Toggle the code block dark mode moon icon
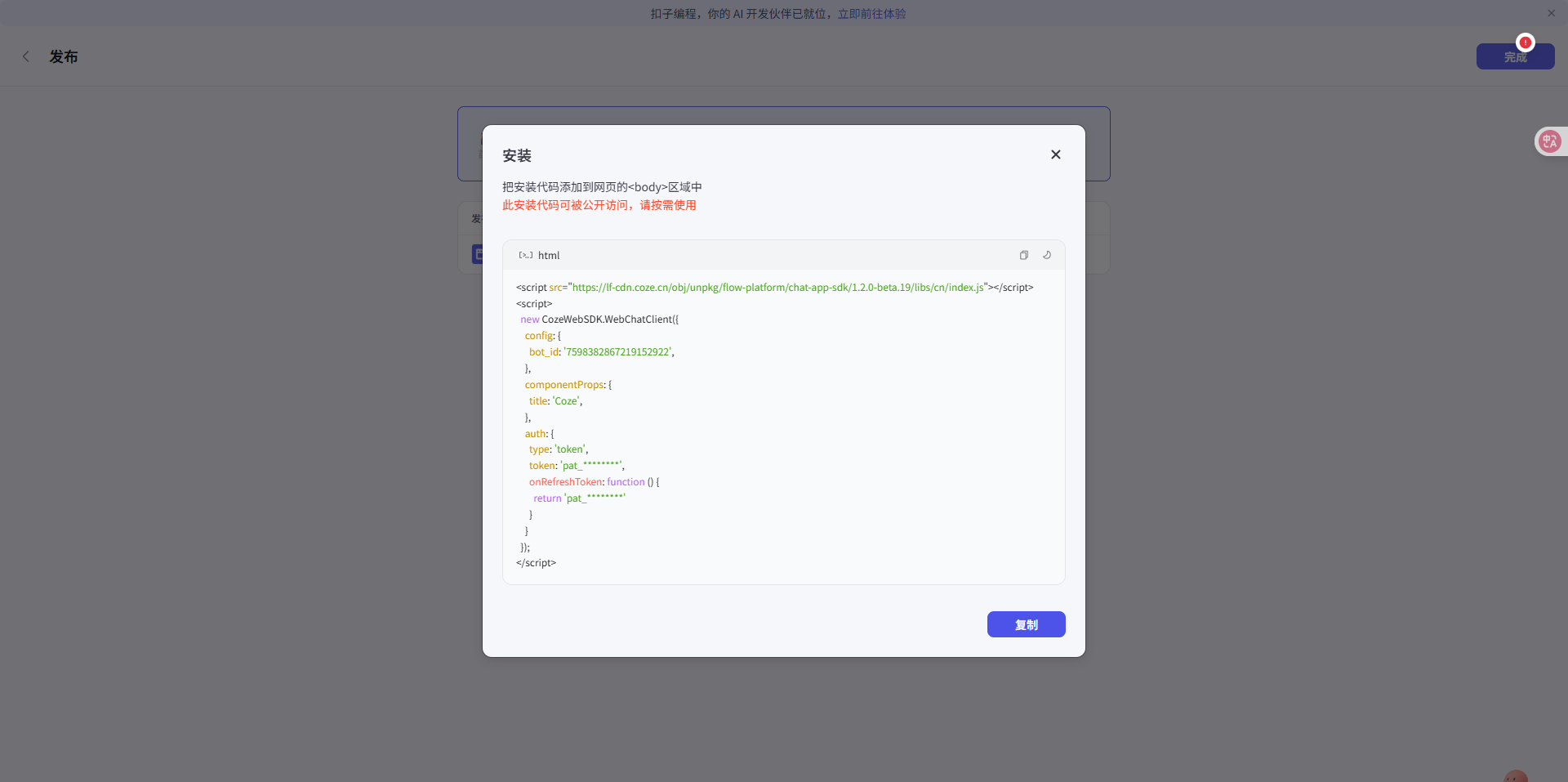Image resolution: width=1568 pixels, height=782 pixels. [1047, 255]
